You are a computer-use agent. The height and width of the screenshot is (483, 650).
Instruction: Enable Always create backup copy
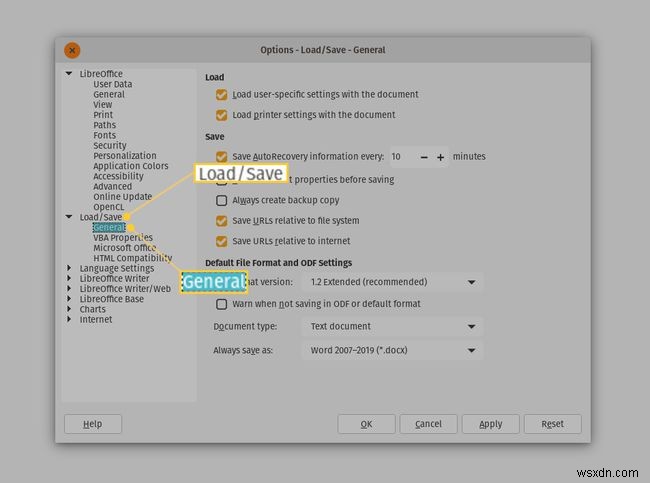221,200
